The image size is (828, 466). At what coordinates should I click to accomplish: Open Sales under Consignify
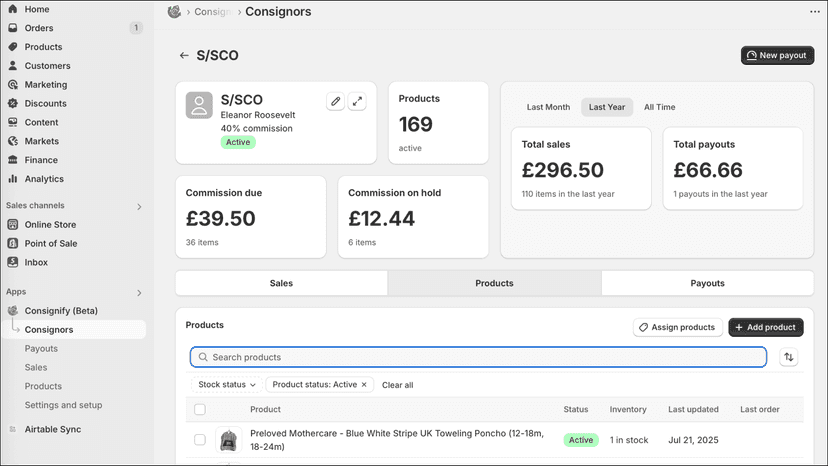(x=36, y=367)
